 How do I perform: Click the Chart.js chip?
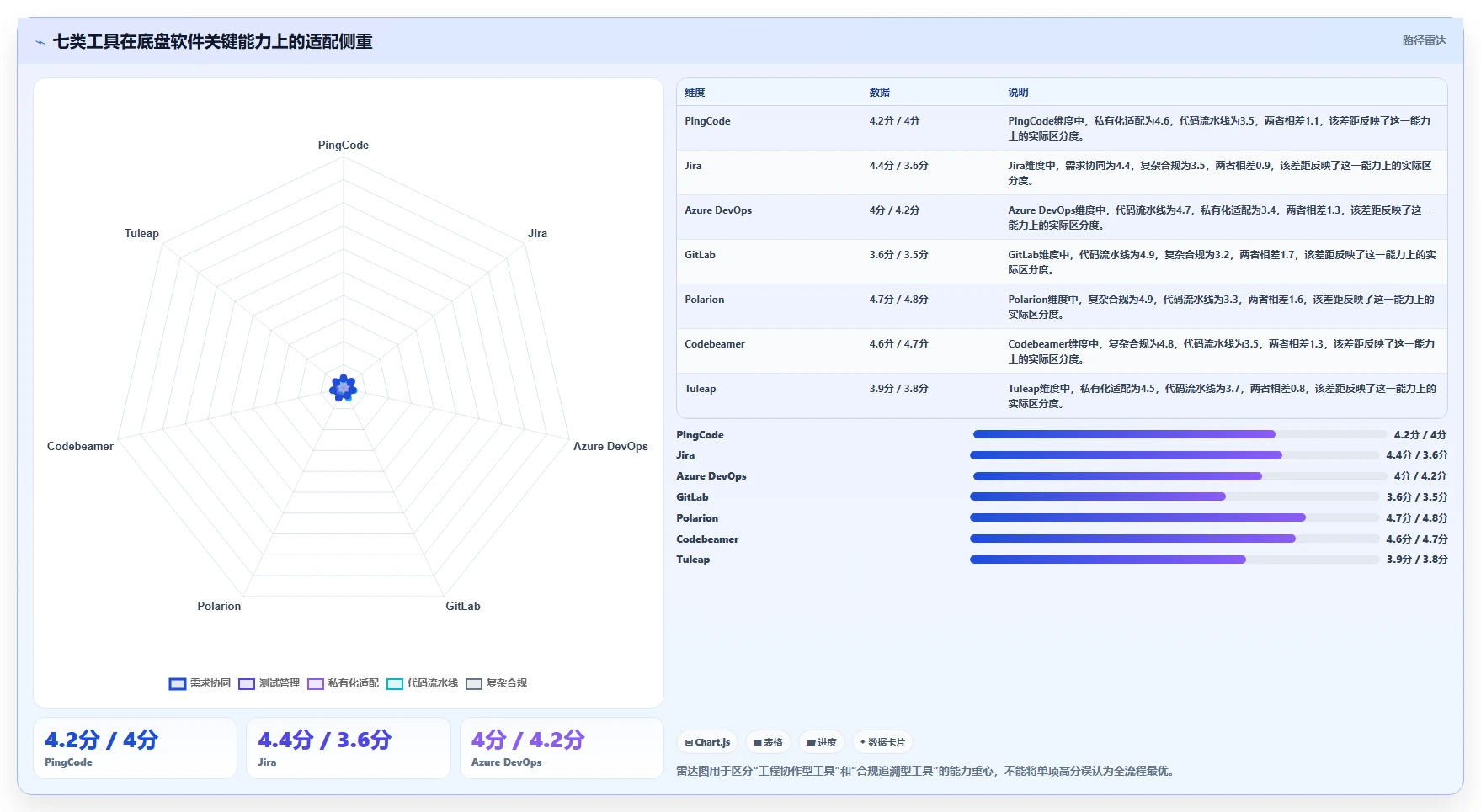(x=707, y=742)
